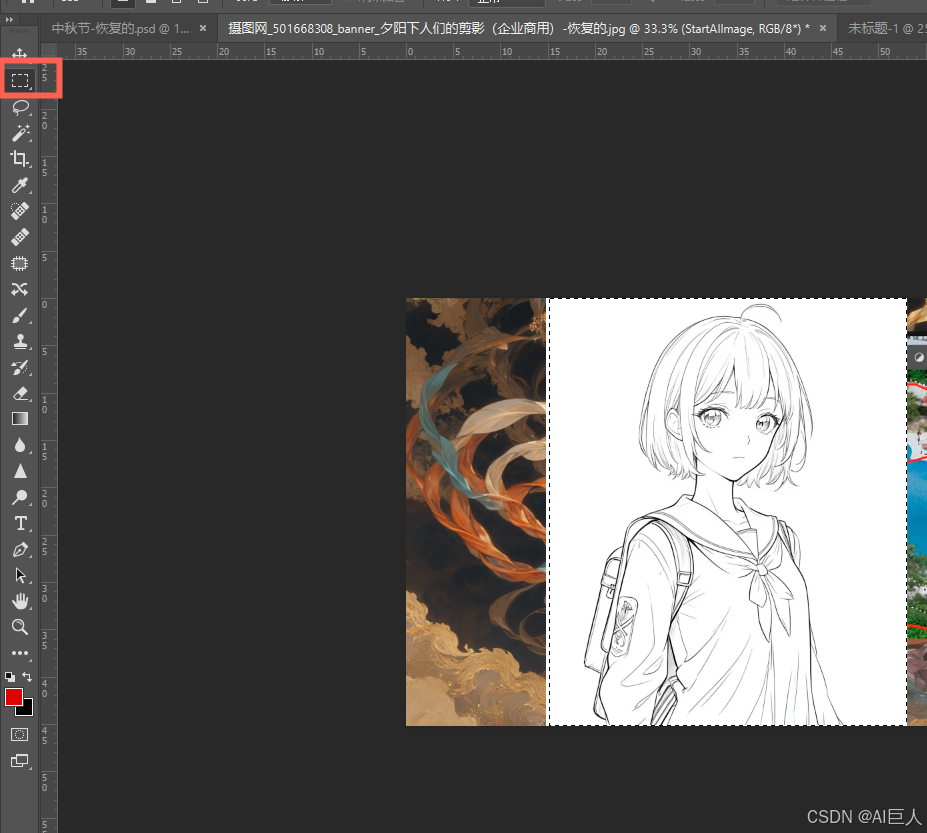927x833 pixels.
Task: Reset to default foreground and background colors
Action: (10, 677)
